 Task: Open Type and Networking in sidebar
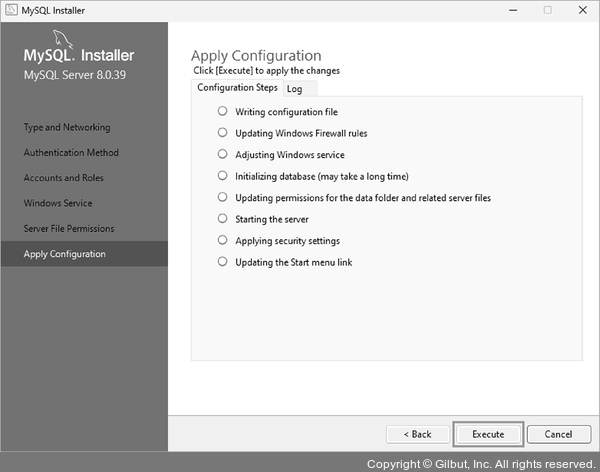pos(67,127)
